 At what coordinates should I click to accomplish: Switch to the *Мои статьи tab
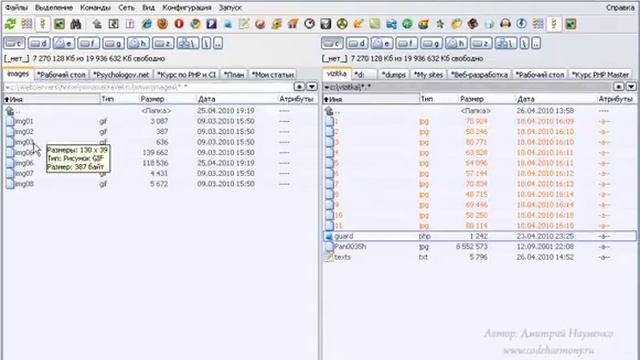[x=273, y=75]
